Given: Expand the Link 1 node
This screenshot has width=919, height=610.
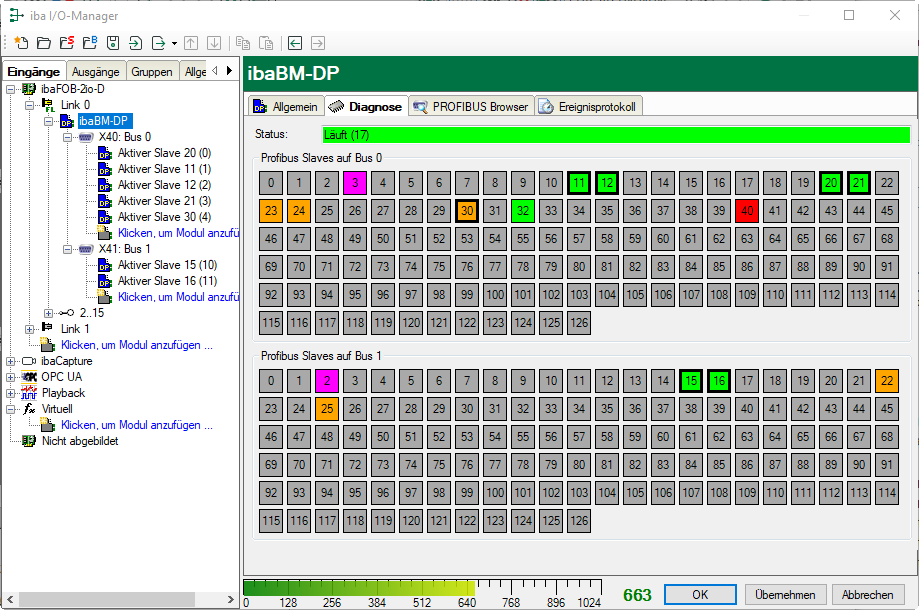Looking at the screenshot, I should tap(29, 329).
